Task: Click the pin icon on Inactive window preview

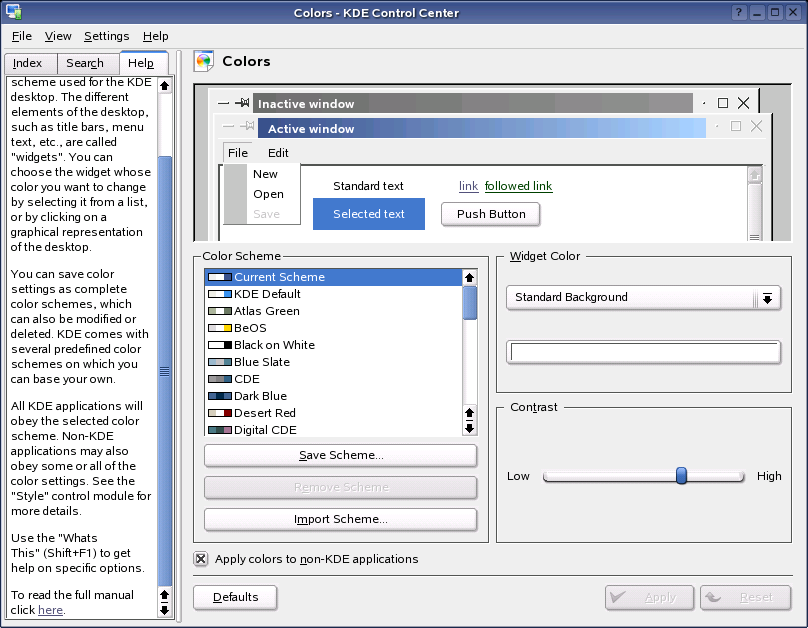Action: [x=243, y=103]
